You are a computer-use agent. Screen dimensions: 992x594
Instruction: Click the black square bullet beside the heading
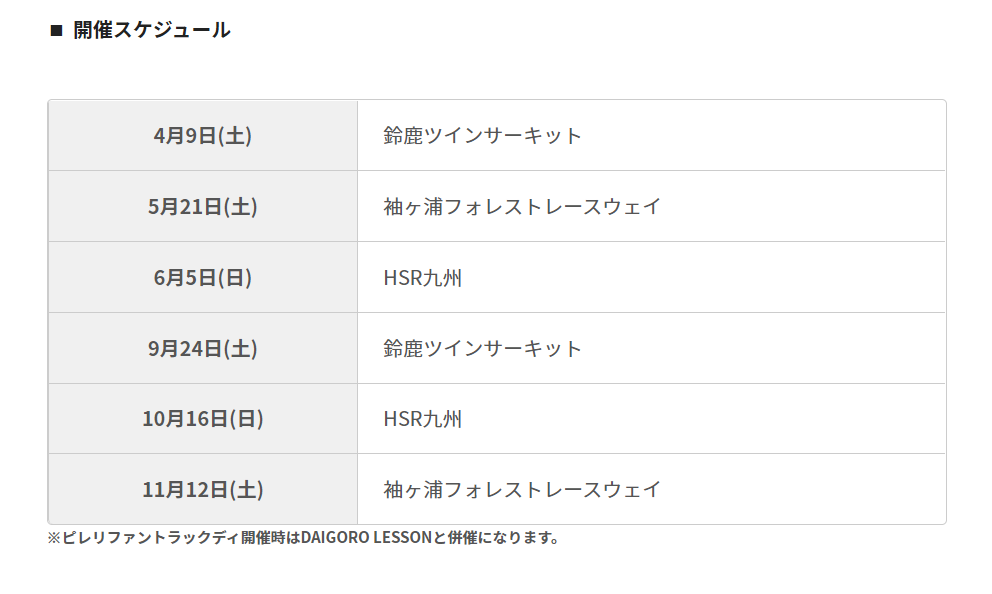pos(56,30)
